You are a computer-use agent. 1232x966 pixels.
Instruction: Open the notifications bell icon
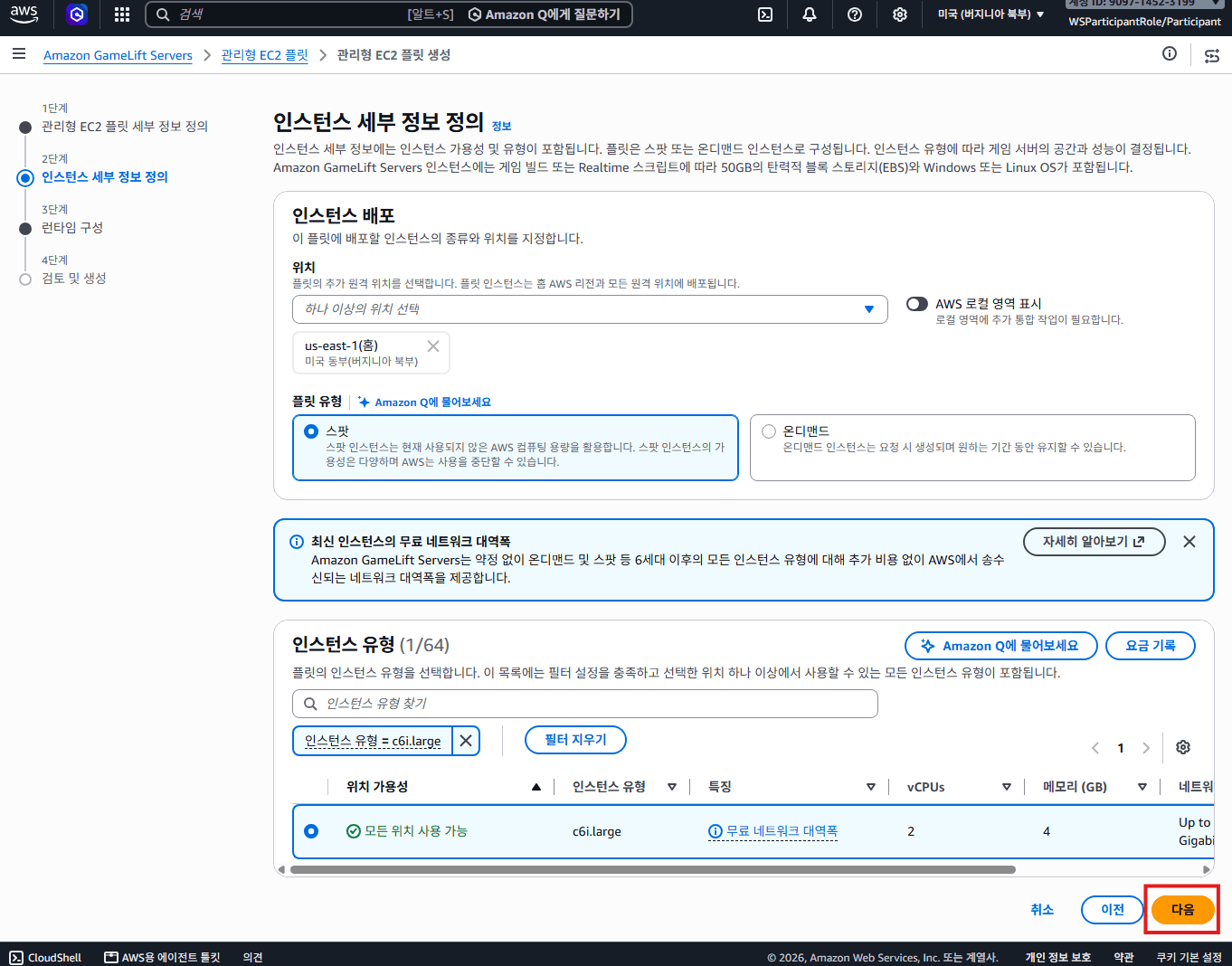click(810, 14)
